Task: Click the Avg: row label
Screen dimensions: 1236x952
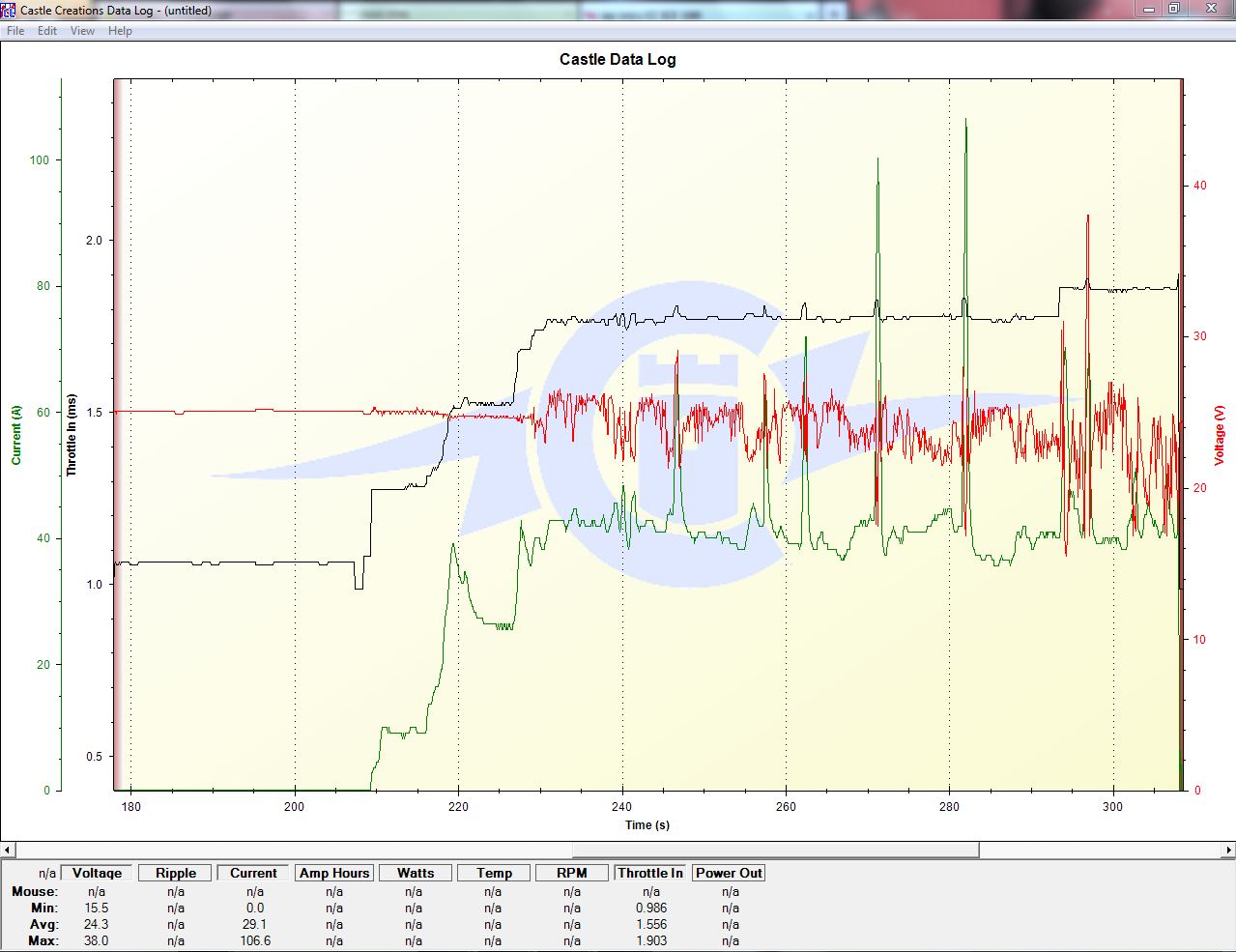Action: (44, 924)
